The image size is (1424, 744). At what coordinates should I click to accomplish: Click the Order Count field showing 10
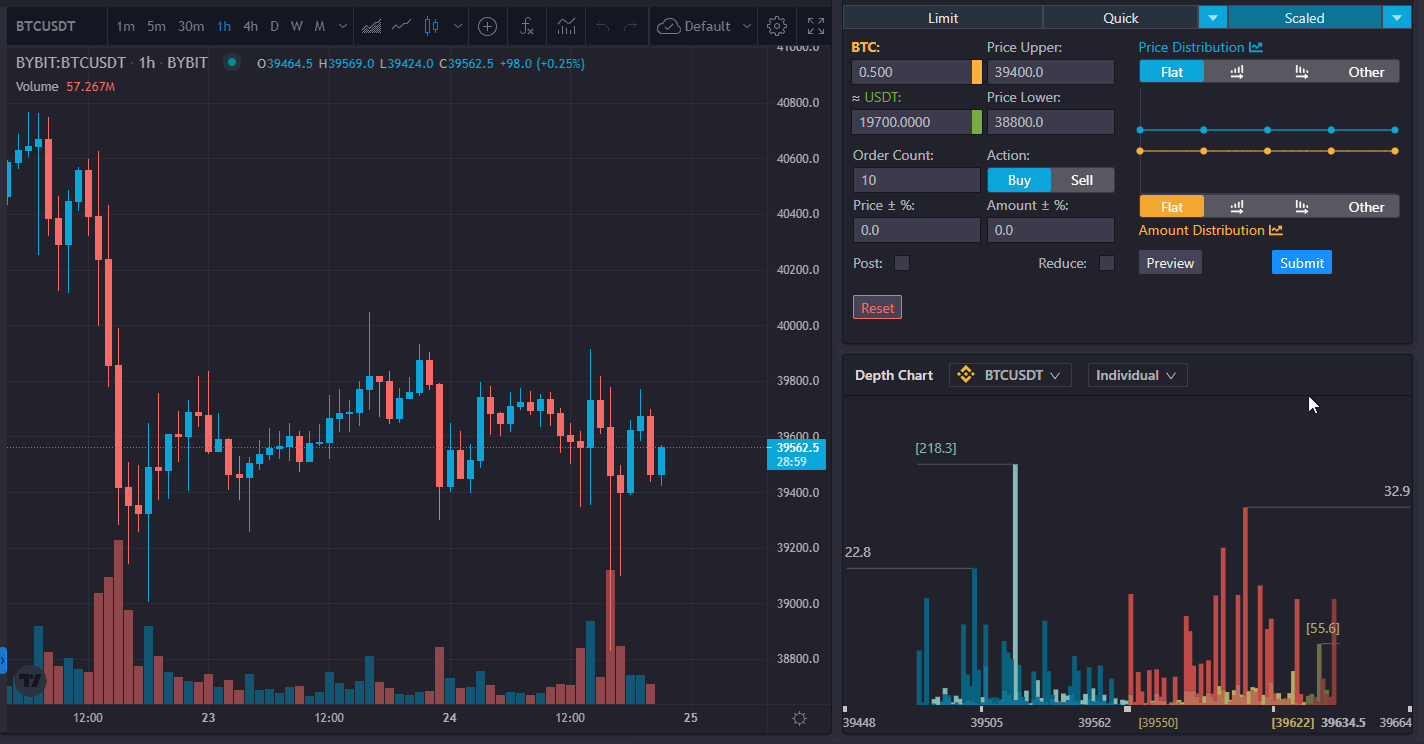pyautogui.click(x=916, y=180)
